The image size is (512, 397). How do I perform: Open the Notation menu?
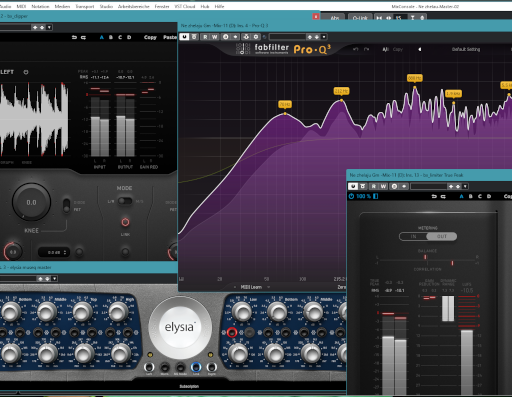pos(40,6)
